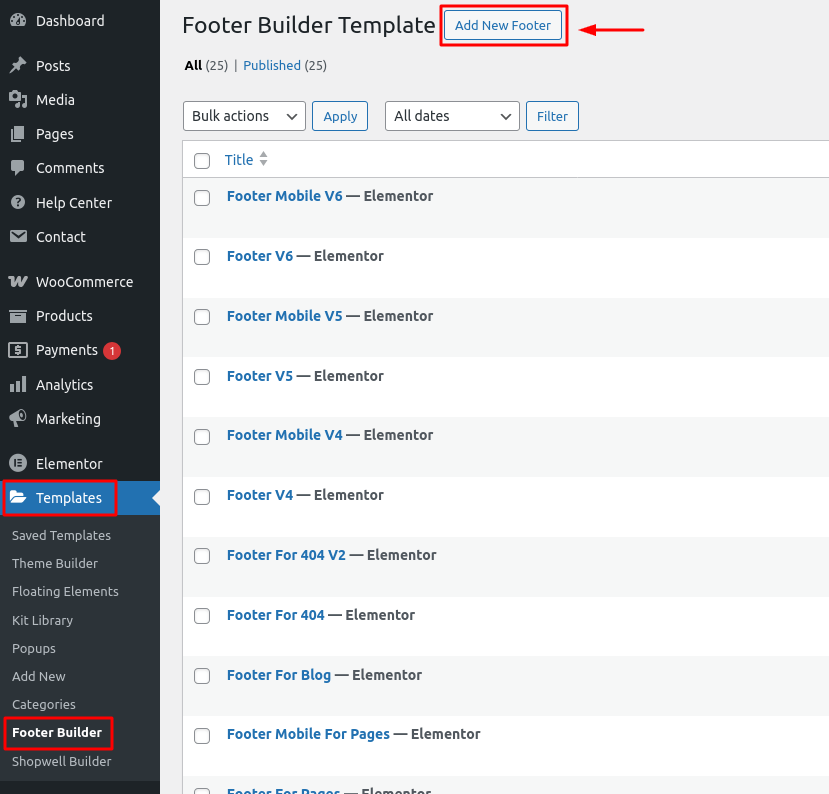829x794 pixels.
Task: Go to Saved Templates in the submenu
Action: coord(61,535)
